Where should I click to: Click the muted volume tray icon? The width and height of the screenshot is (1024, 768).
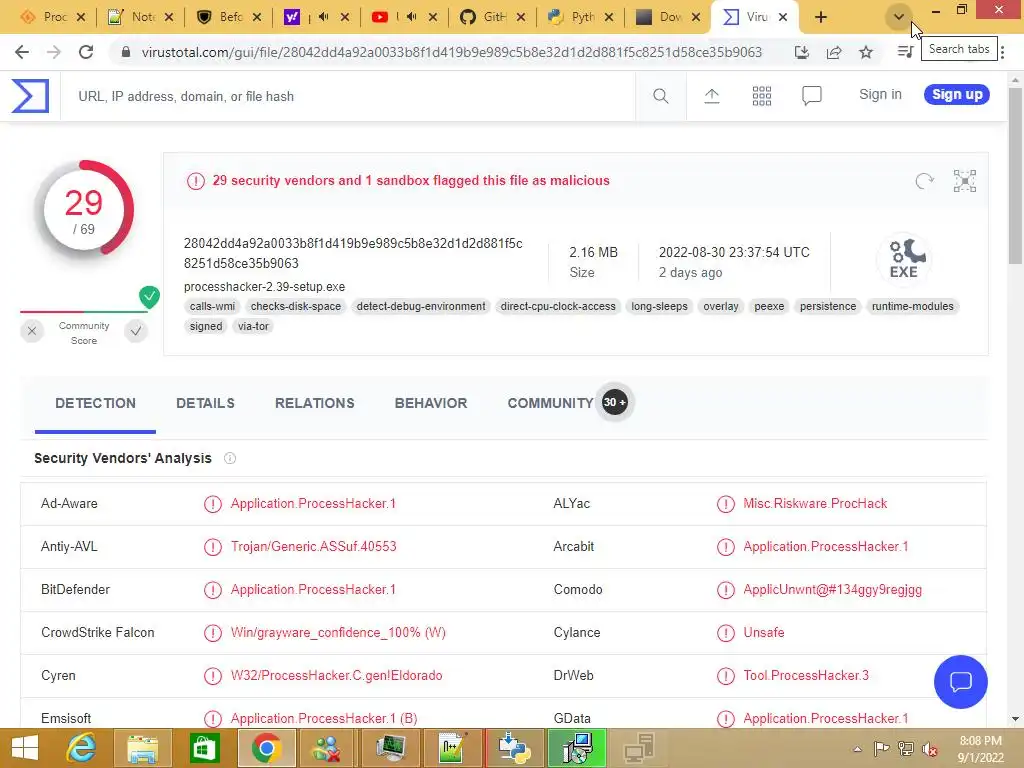(929, 748)
